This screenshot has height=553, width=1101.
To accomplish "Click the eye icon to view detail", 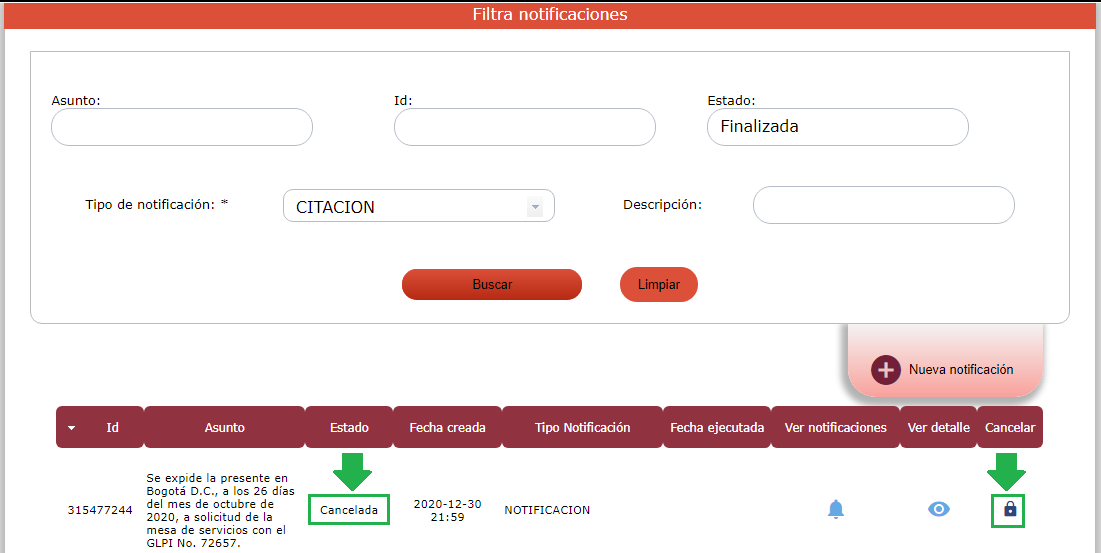I will tap(938, 510).
